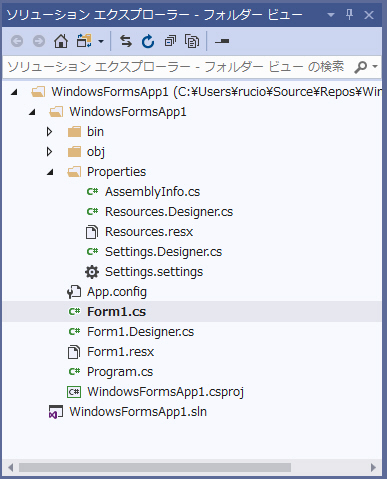Select Resources.Designer.cs file
387x479 pixels.
(x=169, y=212)
